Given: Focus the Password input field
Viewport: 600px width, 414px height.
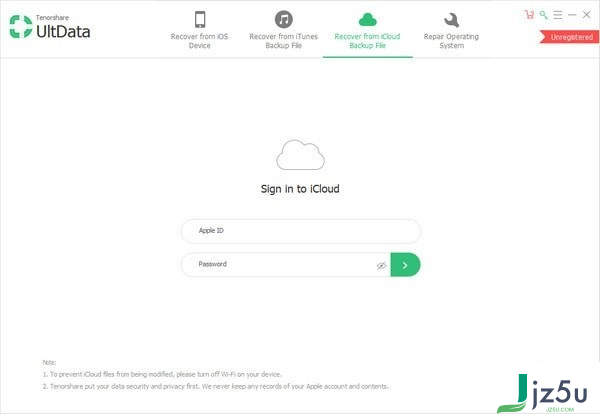Looking at the screenshot, I should pos(285,264).
